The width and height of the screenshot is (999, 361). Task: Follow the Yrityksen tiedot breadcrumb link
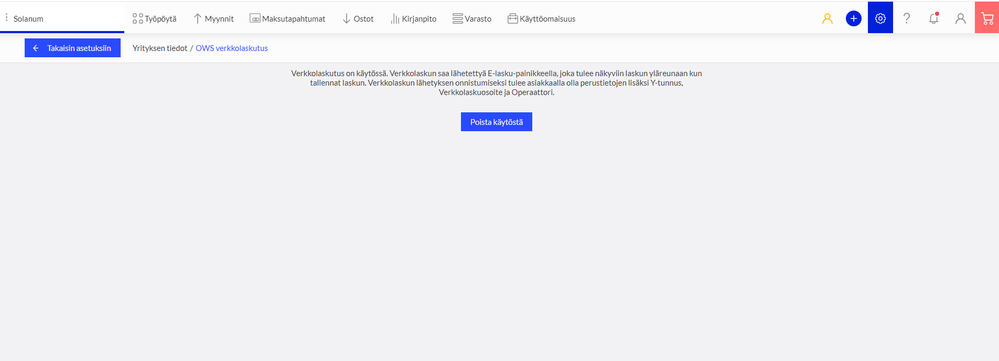click(x=160, y=48)
